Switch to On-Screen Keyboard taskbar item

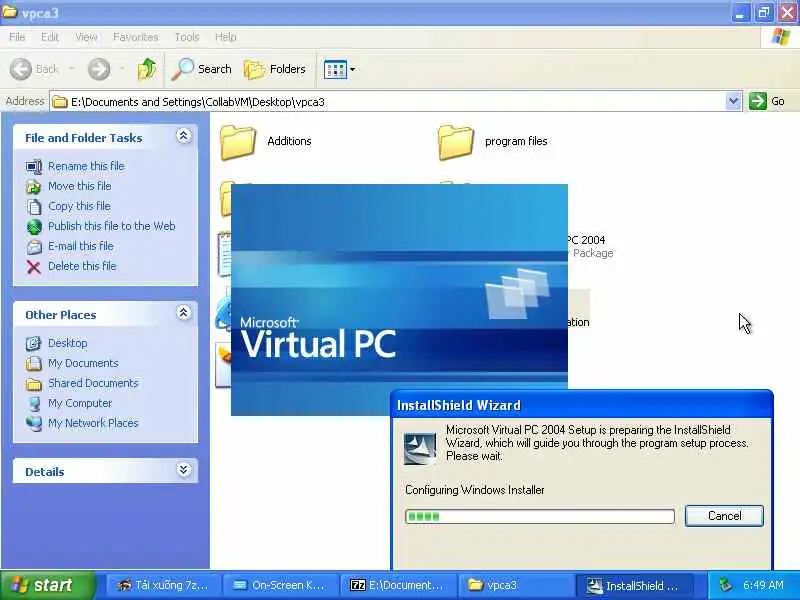pos(280,585)
